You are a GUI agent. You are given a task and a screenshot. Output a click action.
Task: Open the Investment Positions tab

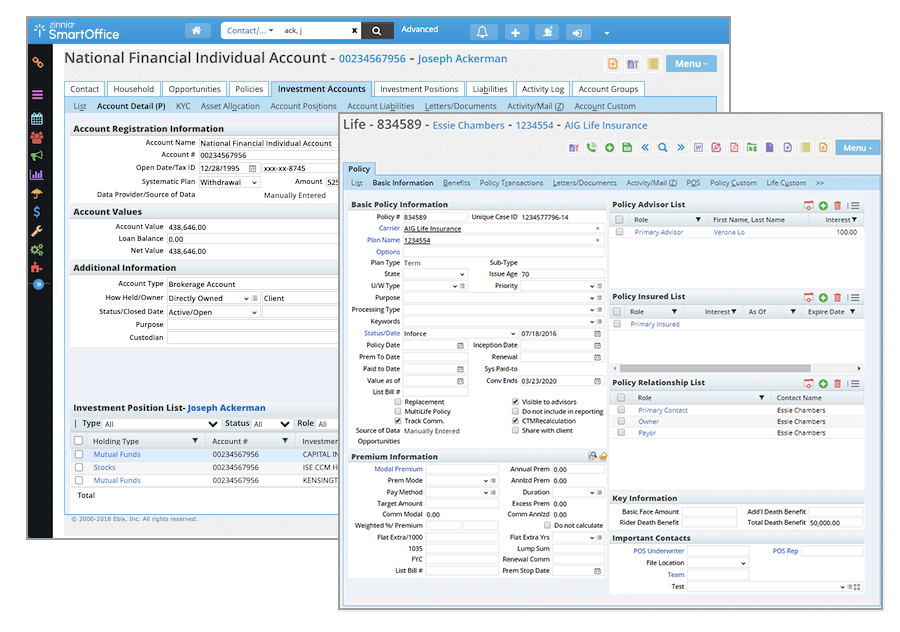tap(419, 89)
